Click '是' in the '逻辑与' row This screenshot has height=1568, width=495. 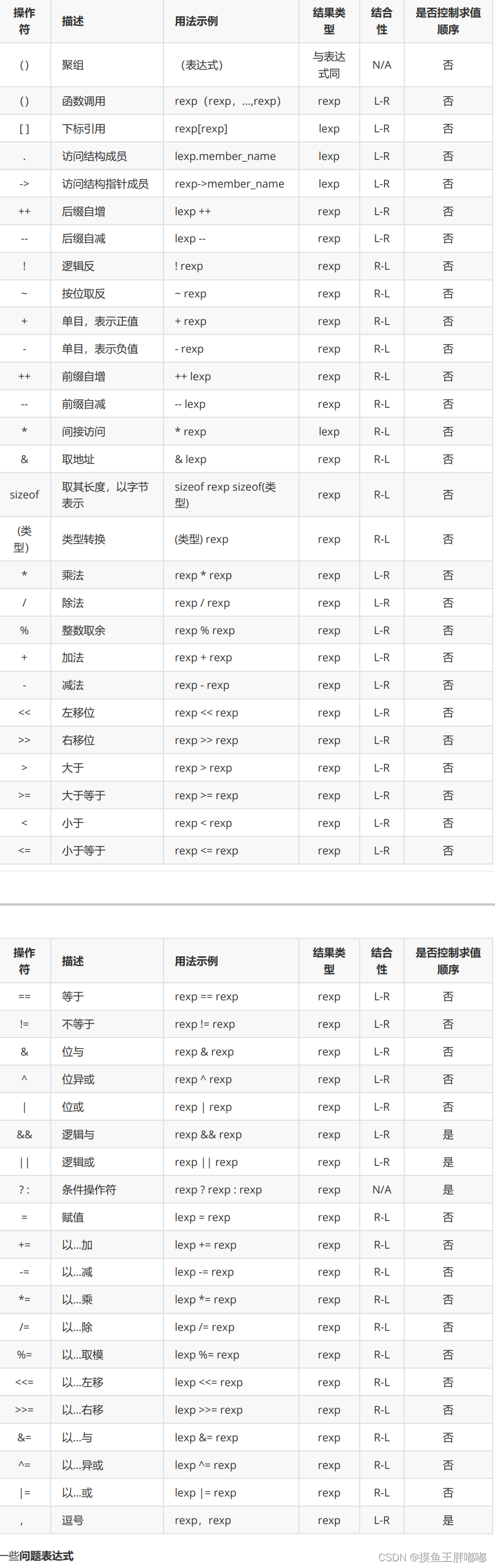point(448,1135)
